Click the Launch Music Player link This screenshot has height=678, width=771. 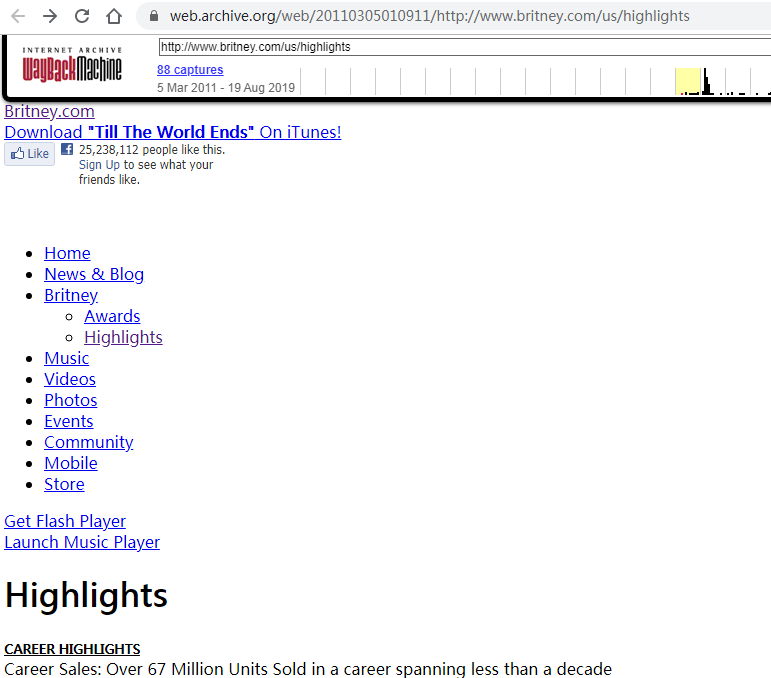(82, 542)
